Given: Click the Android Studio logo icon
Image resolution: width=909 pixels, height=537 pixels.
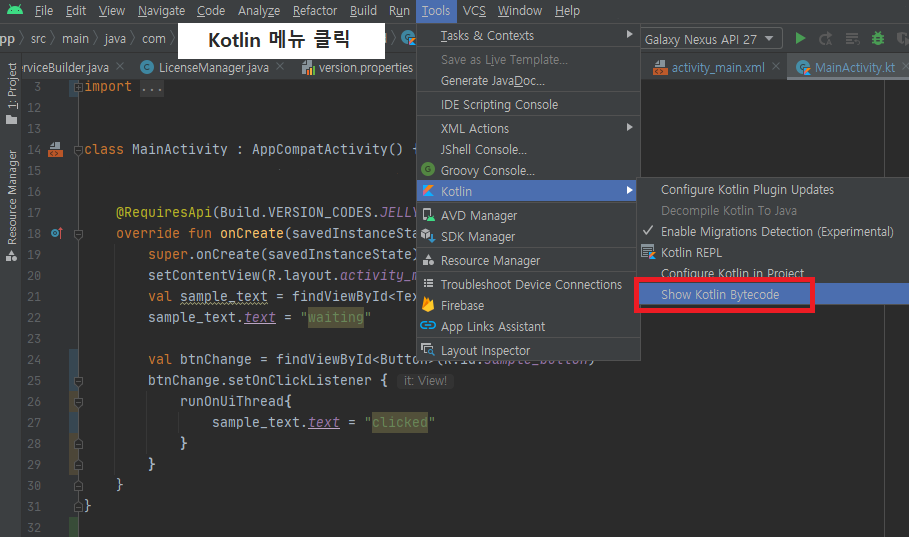Looking at the screenshot, I should 15,10.
